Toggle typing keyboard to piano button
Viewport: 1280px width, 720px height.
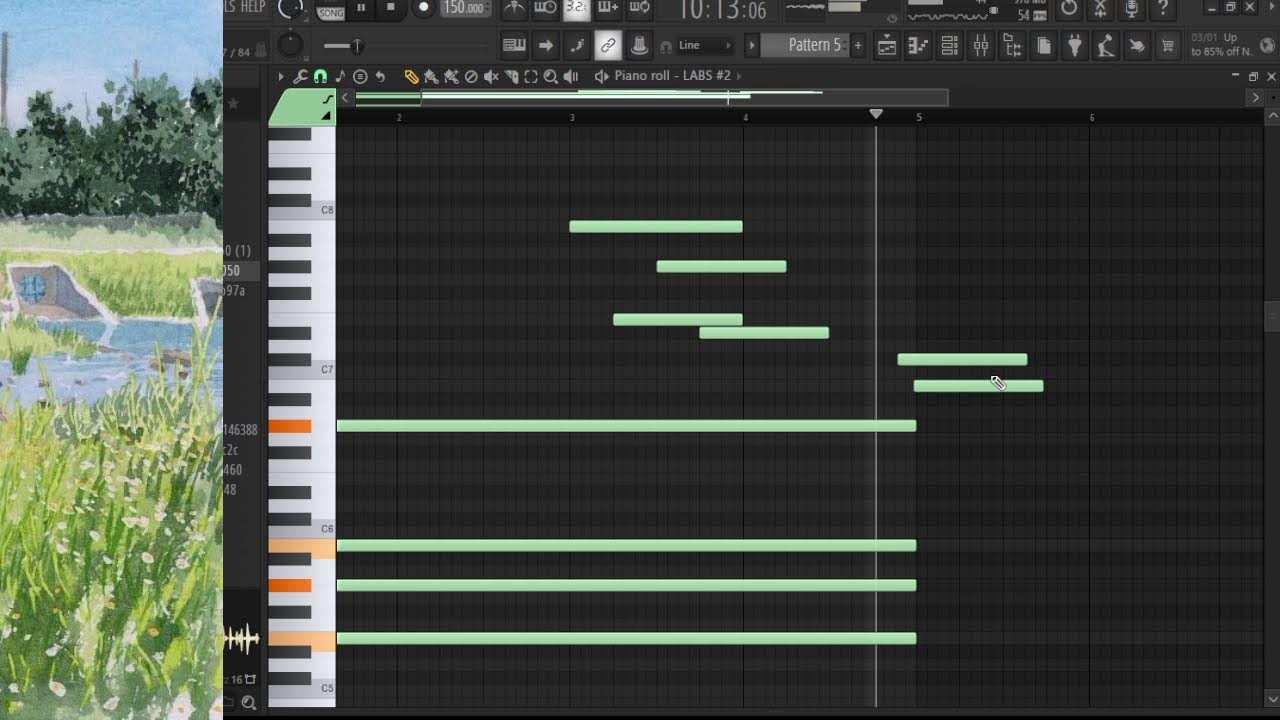click(514, 45)
